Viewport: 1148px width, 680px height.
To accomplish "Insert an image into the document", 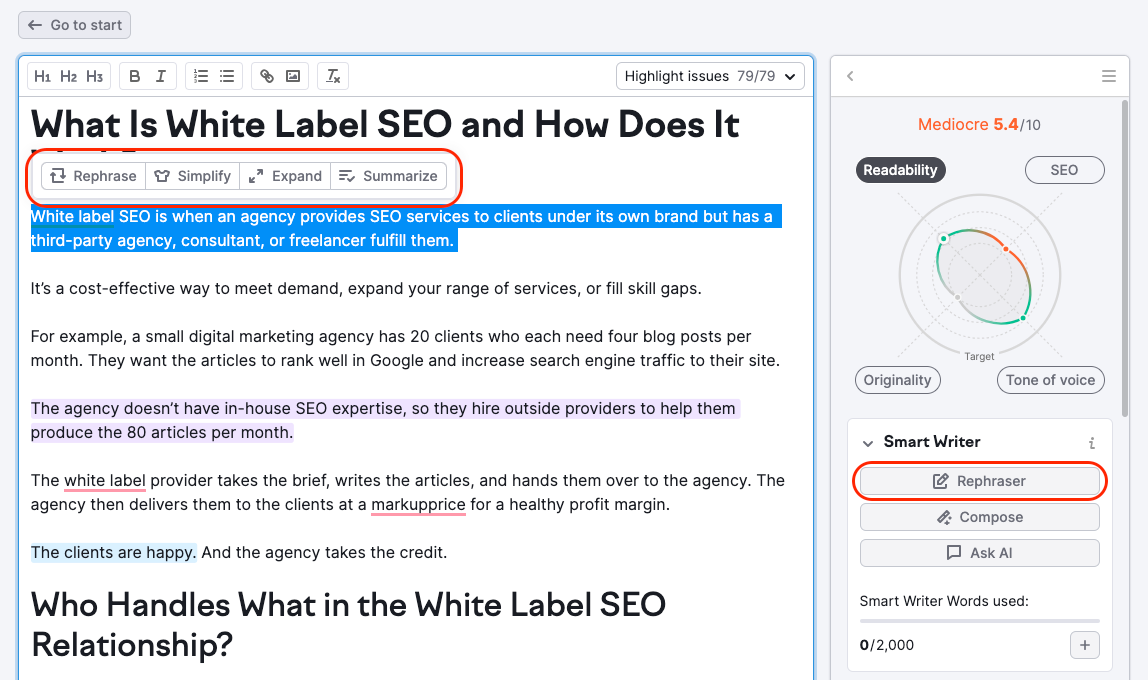I will coord(292,75).
